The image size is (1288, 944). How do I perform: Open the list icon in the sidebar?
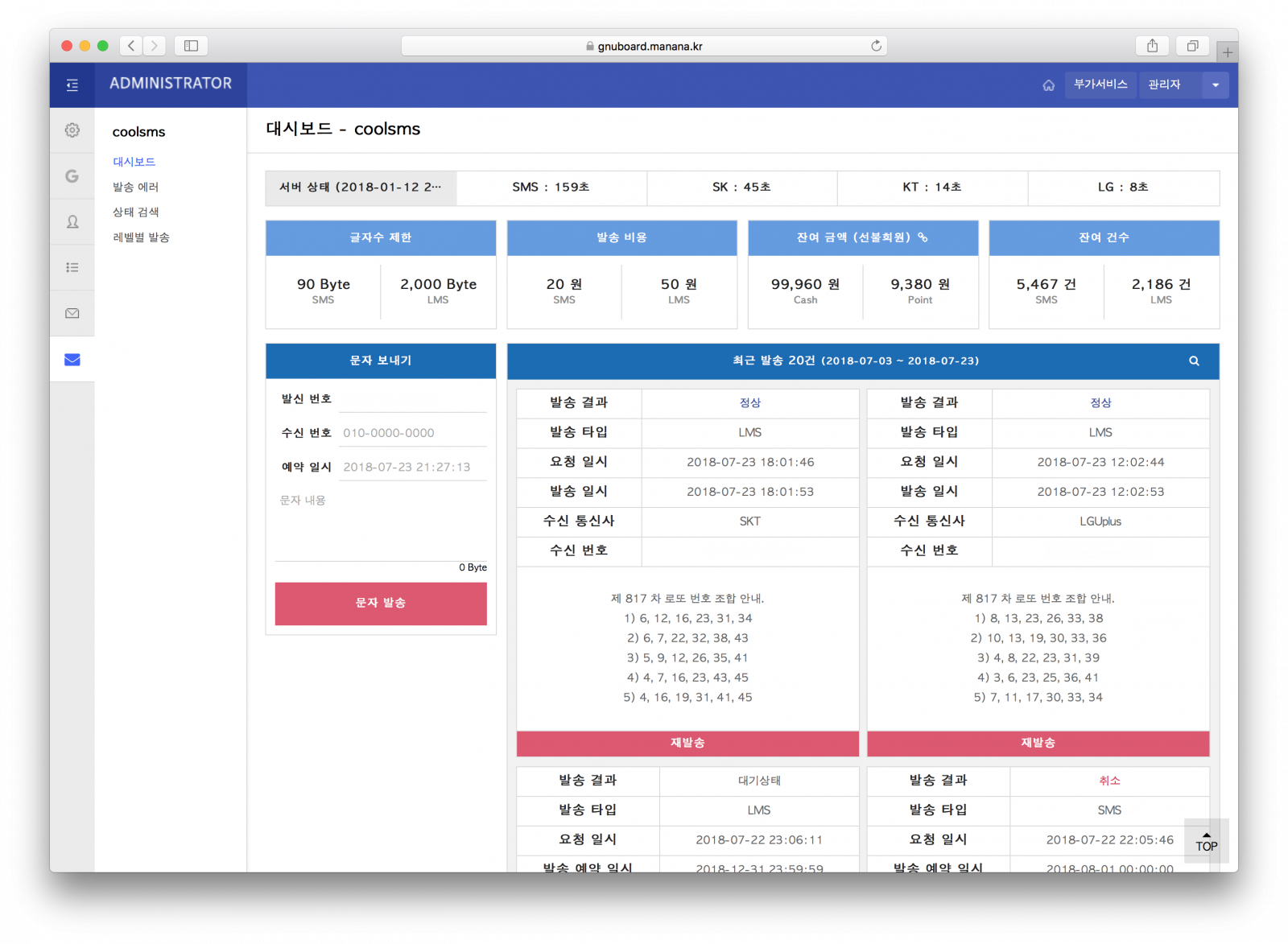[72, 267]
